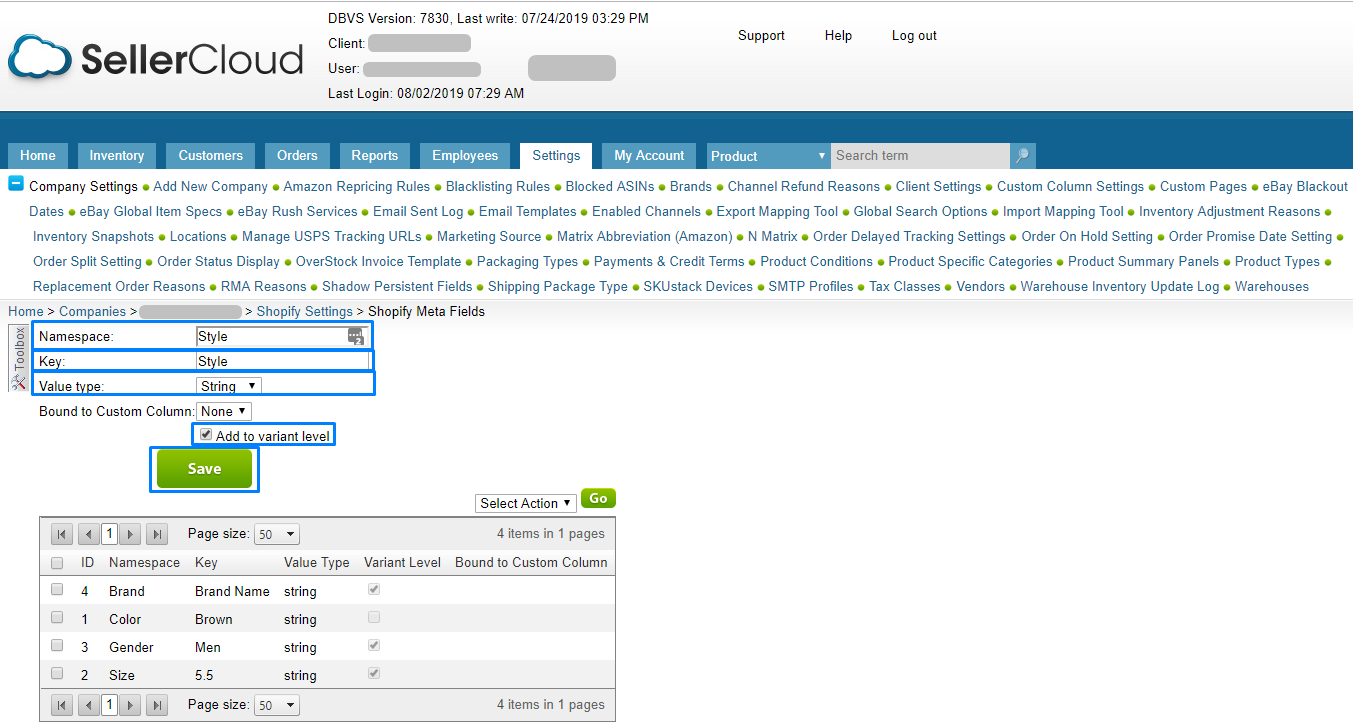Open the Value type String dropdown
The height and width of the screenshot is (726, 1353).
point(229,386)
